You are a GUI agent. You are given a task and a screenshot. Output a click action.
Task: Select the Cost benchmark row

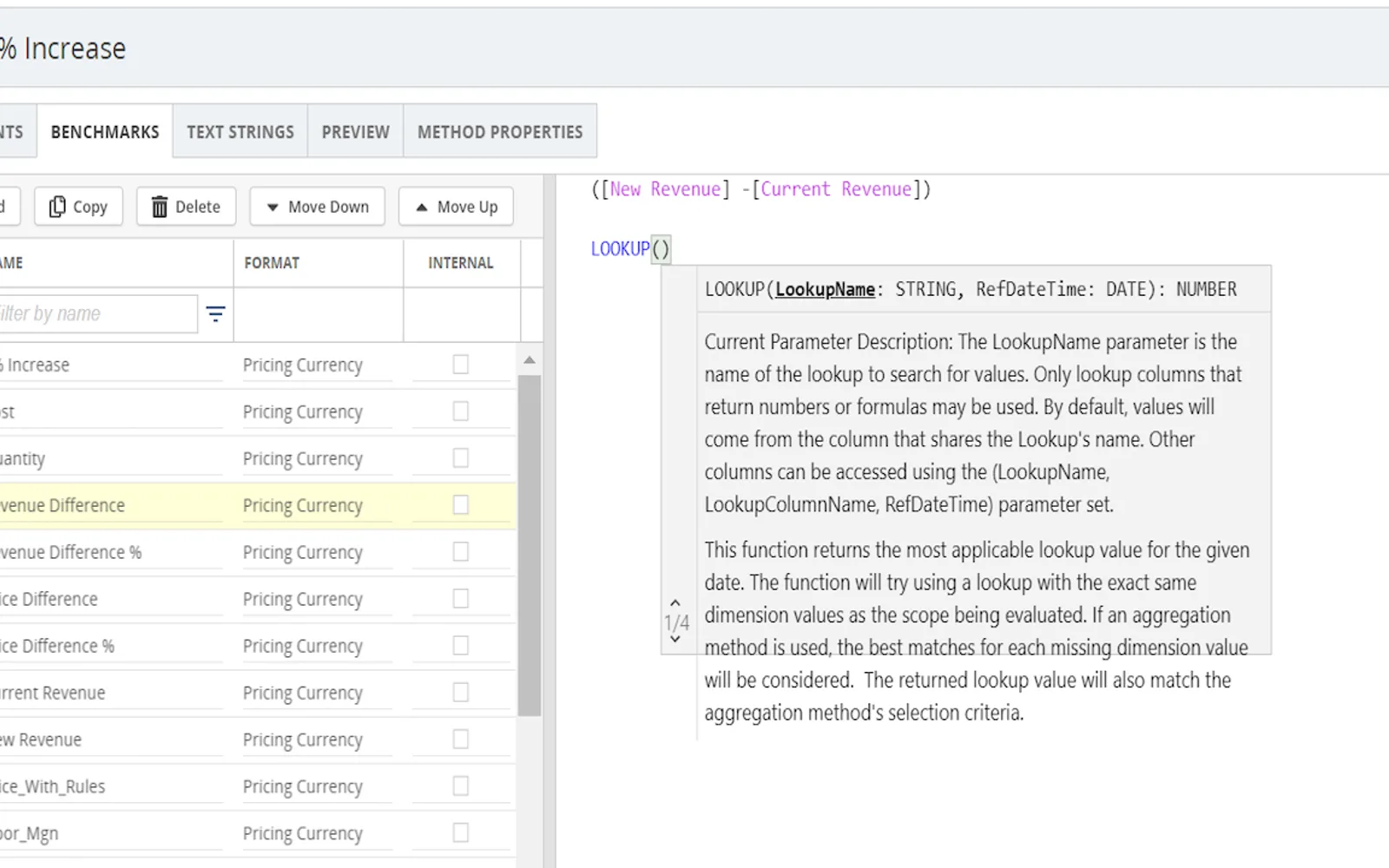coord(258,411)
